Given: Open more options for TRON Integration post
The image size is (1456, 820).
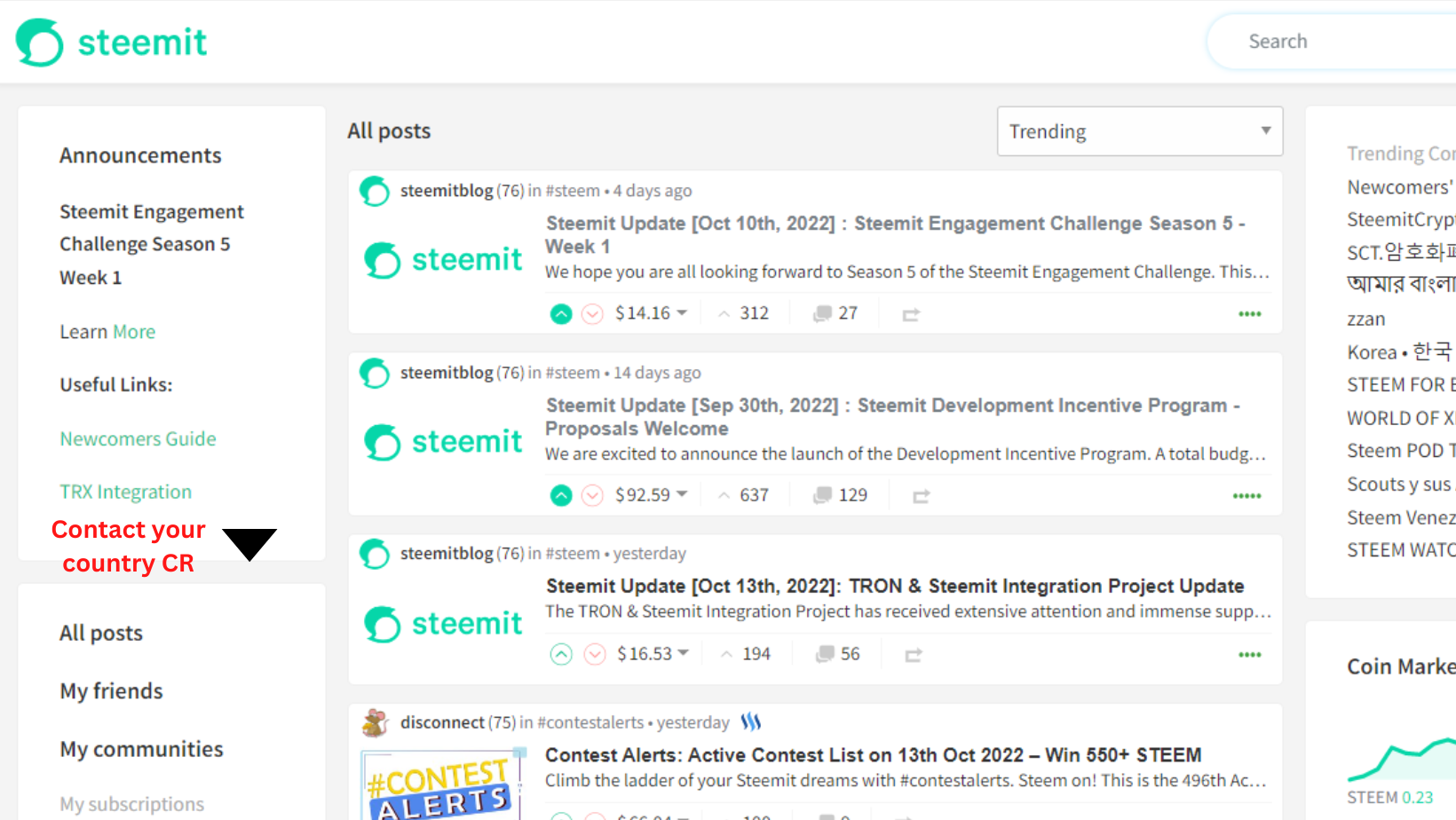Looking at the screenshot, I should 1250,655.
